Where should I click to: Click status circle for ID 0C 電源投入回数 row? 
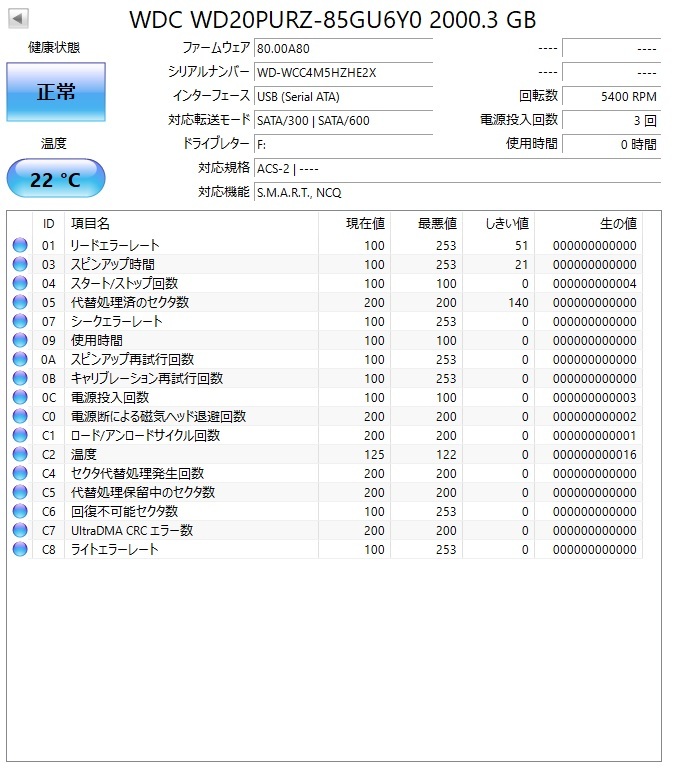pos(20,397)
